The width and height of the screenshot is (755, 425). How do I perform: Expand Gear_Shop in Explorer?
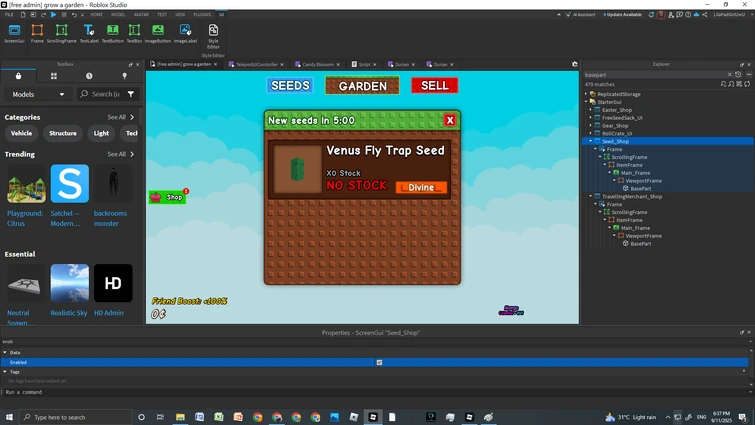tap(591, 126)
